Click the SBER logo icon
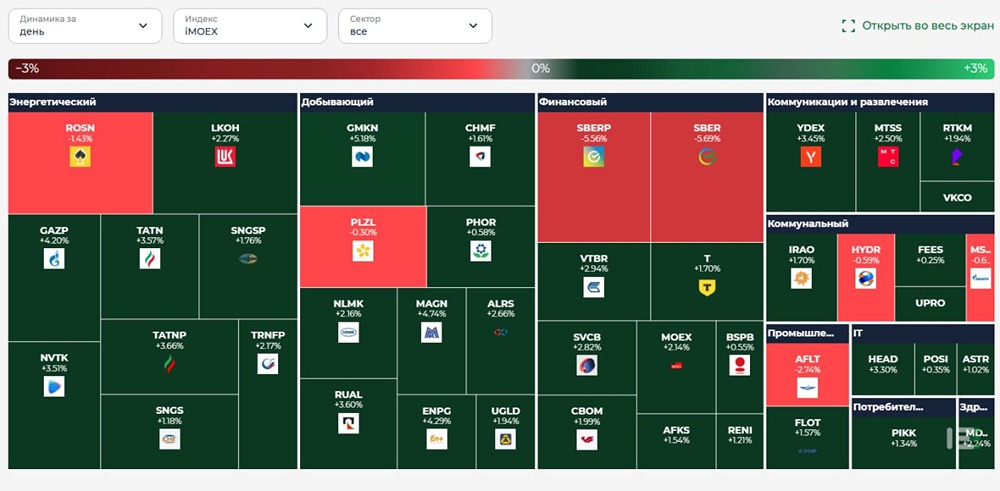This screenshot has height=491, width=1000. click(x=707, y=157)
